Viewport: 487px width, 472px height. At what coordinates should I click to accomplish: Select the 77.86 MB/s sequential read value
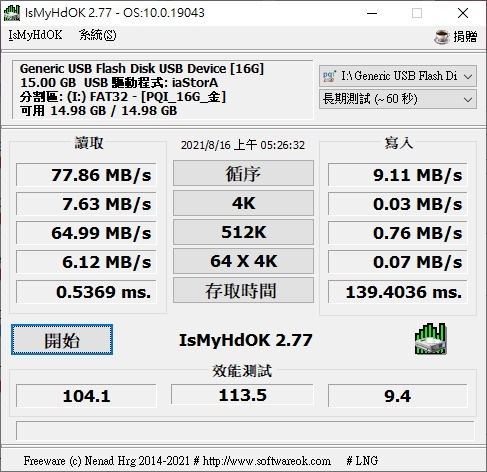click(x=86, y=175)
